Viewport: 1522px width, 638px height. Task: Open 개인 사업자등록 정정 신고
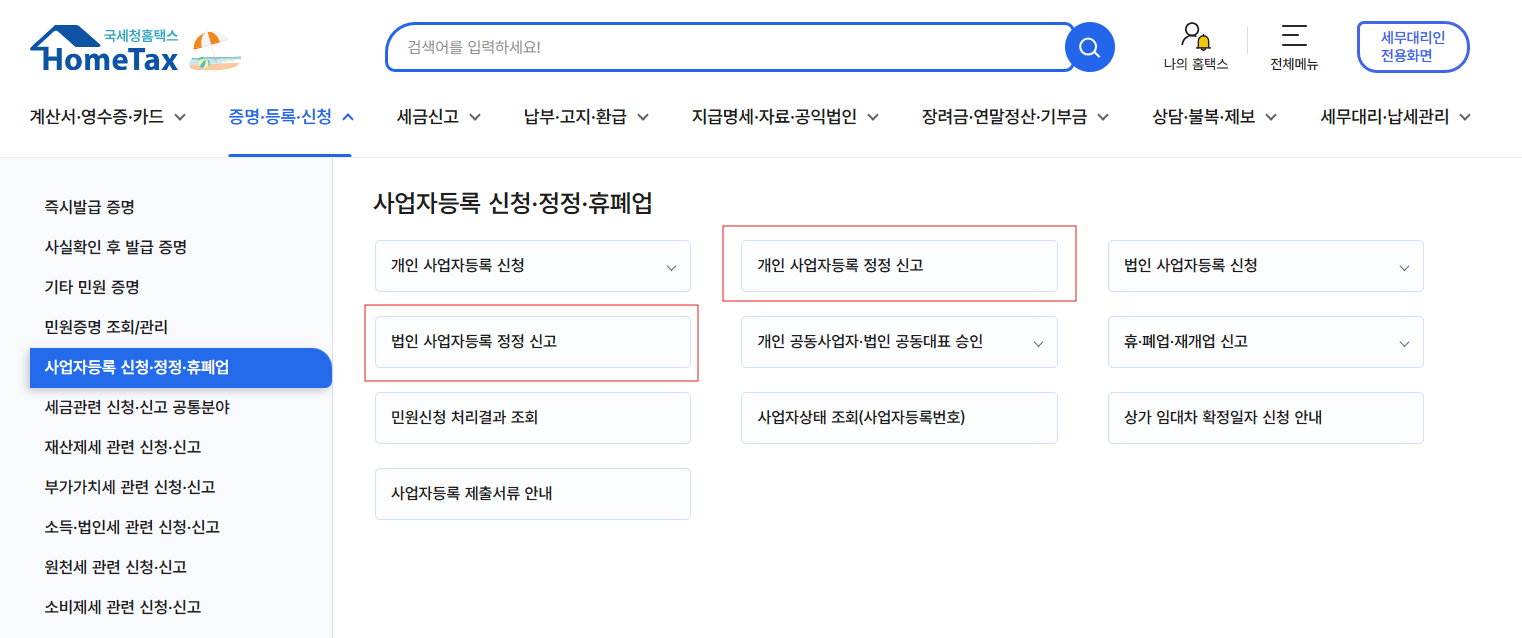(899, 266)
